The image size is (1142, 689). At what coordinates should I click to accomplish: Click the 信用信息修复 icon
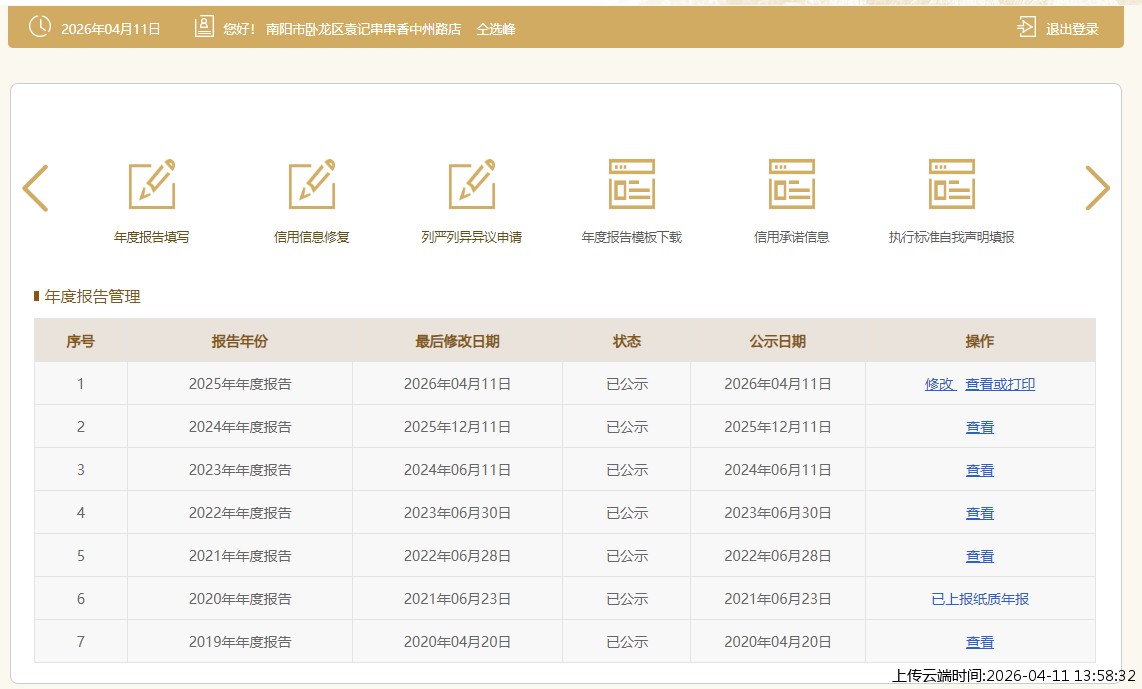(x=312, y=185)
